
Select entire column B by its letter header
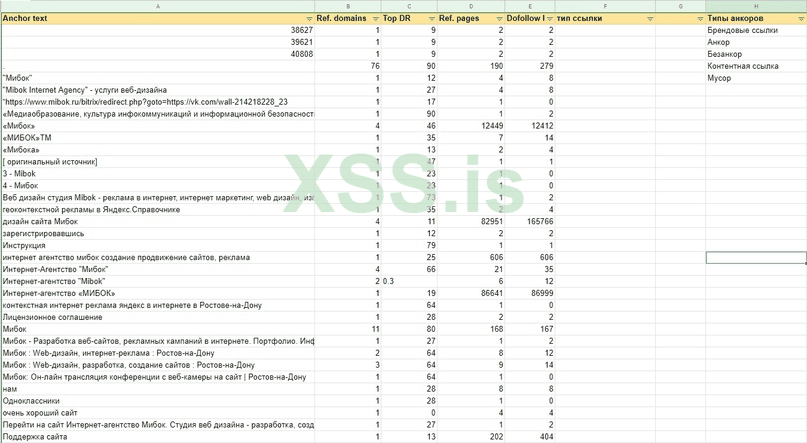coord(348,6)
